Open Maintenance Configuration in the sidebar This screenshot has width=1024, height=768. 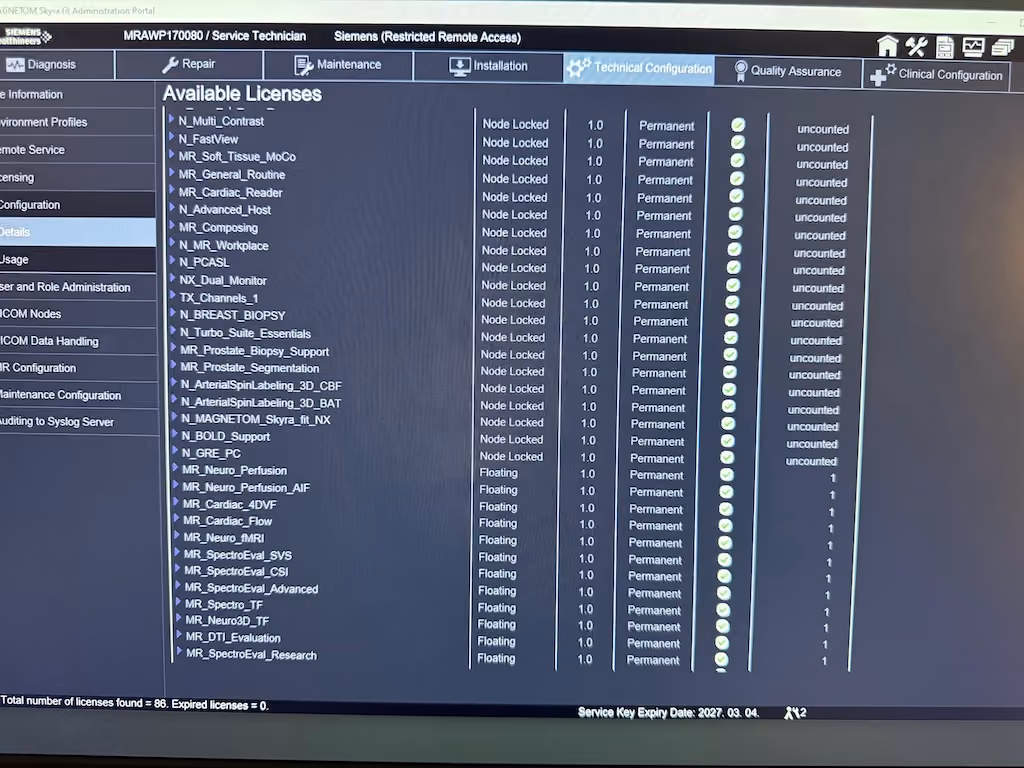[78, 394]
